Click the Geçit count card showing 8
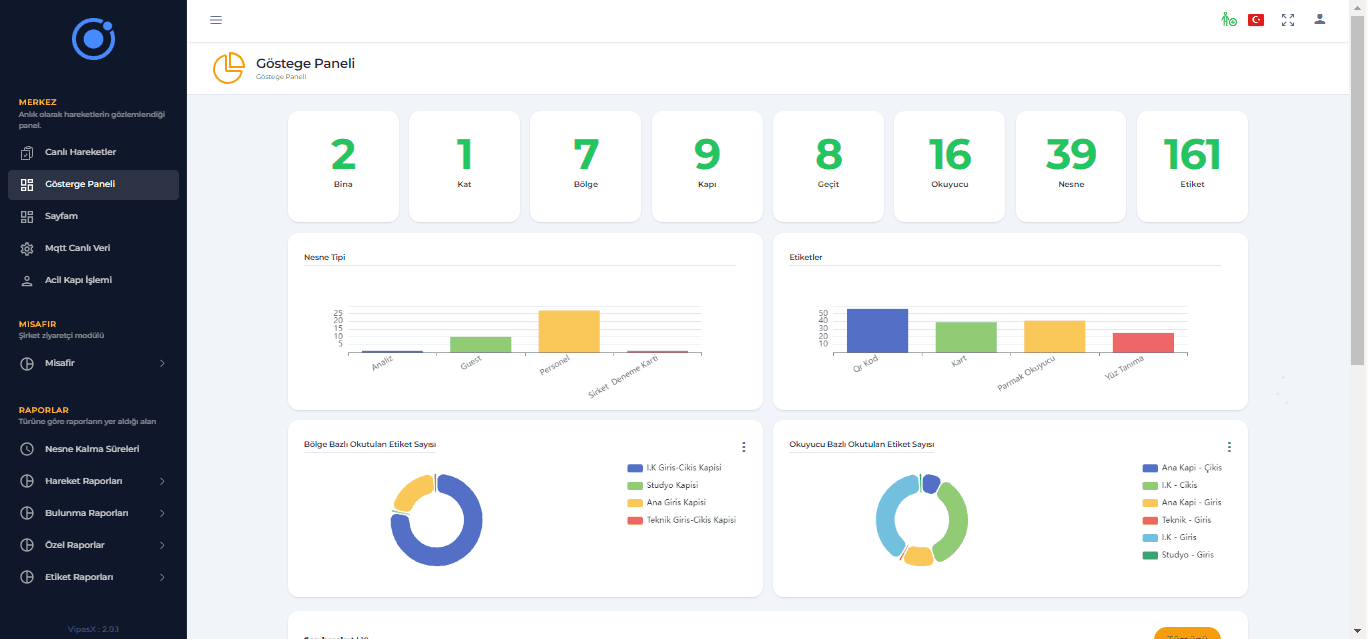The width and height of the screenshot is (1368, 639). coord(828,166)
